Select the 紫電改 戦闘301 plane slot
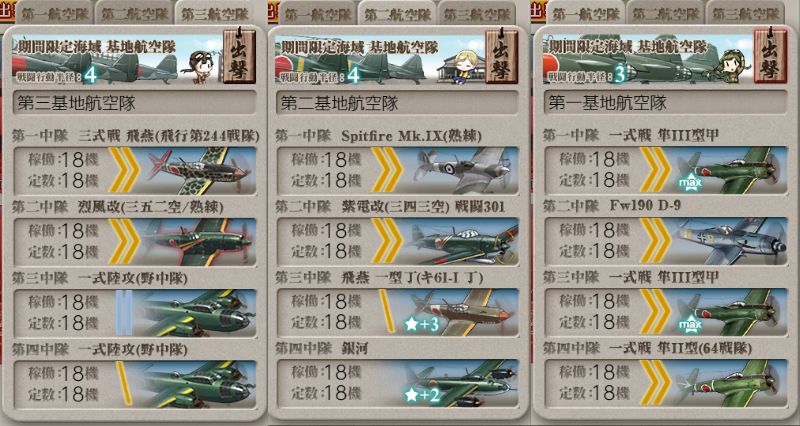 (397, 242)
